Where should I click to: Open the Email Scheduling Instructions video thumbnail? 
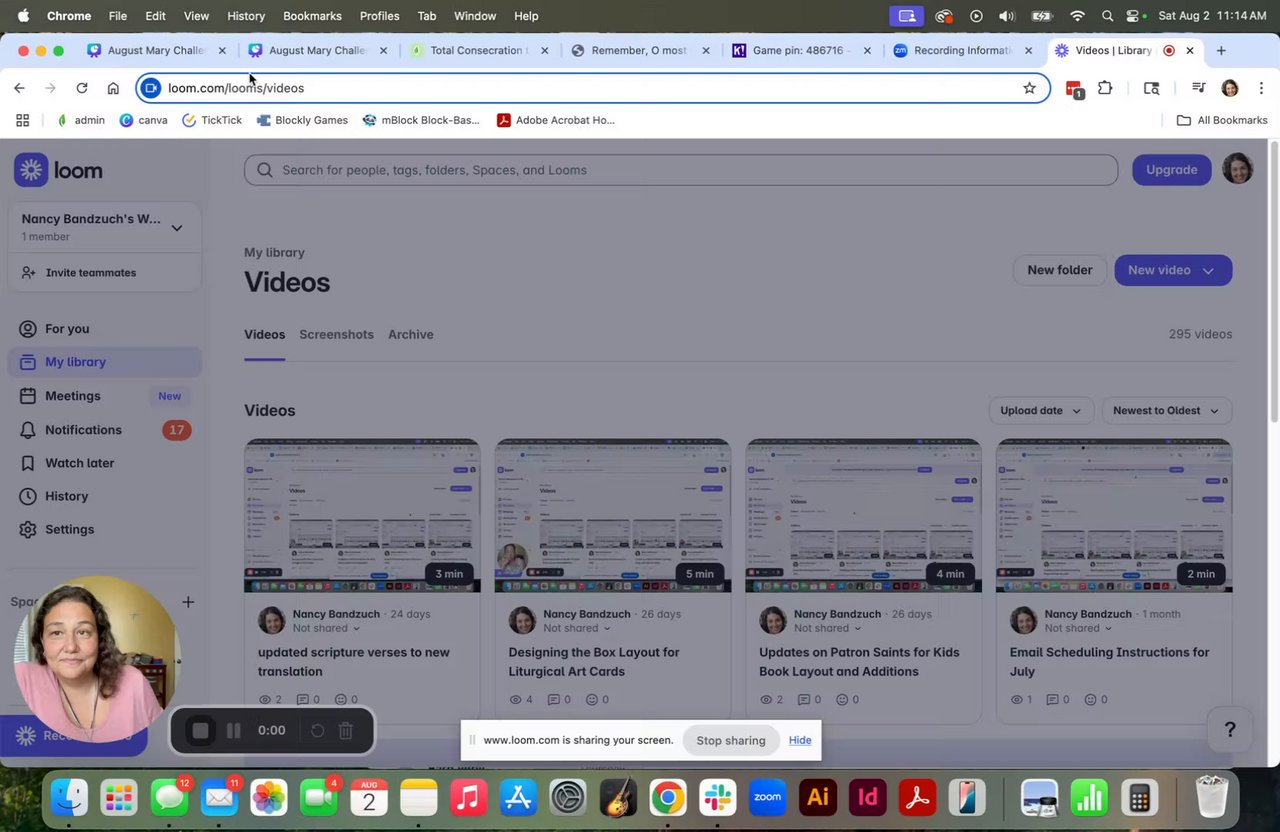tap(1114, 516)
